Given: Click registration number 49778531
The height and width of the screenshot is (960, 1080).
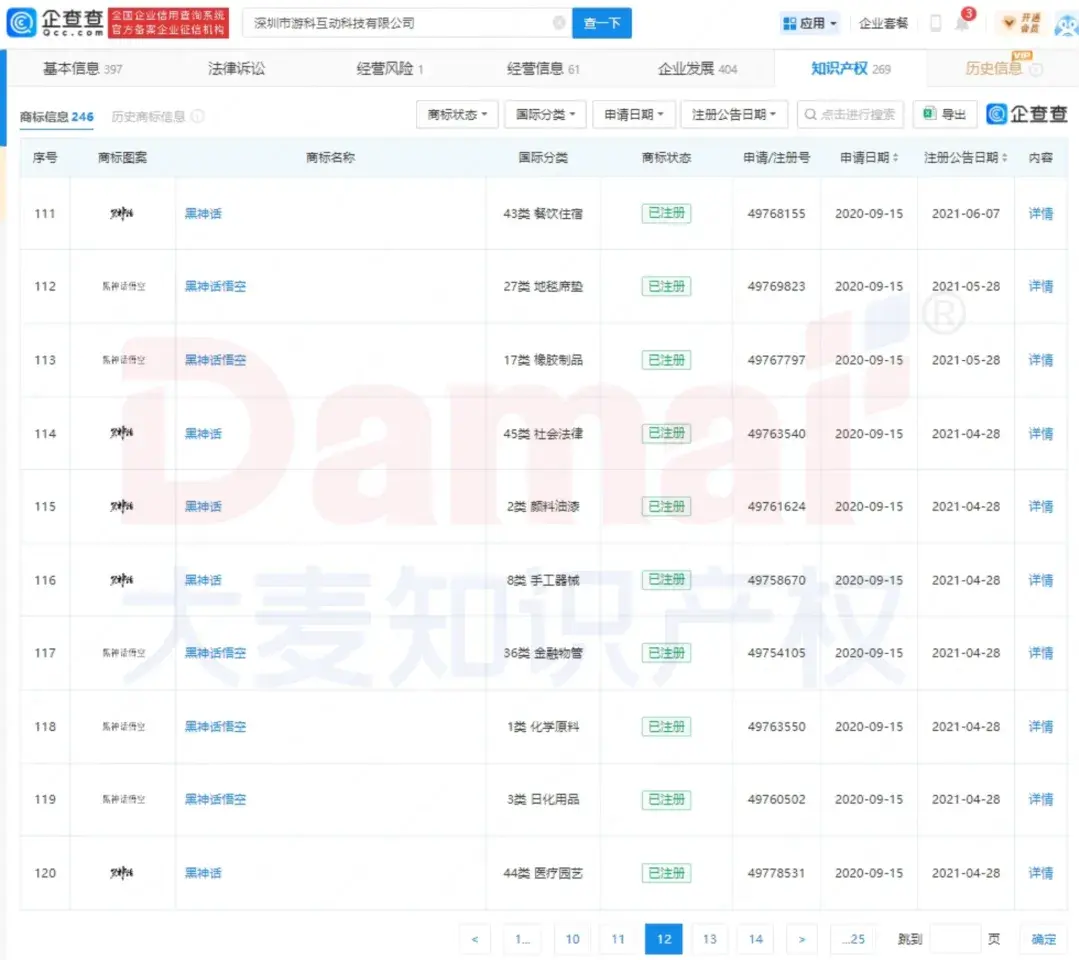Looking at the screenshot, I should [x=776, y=873].
